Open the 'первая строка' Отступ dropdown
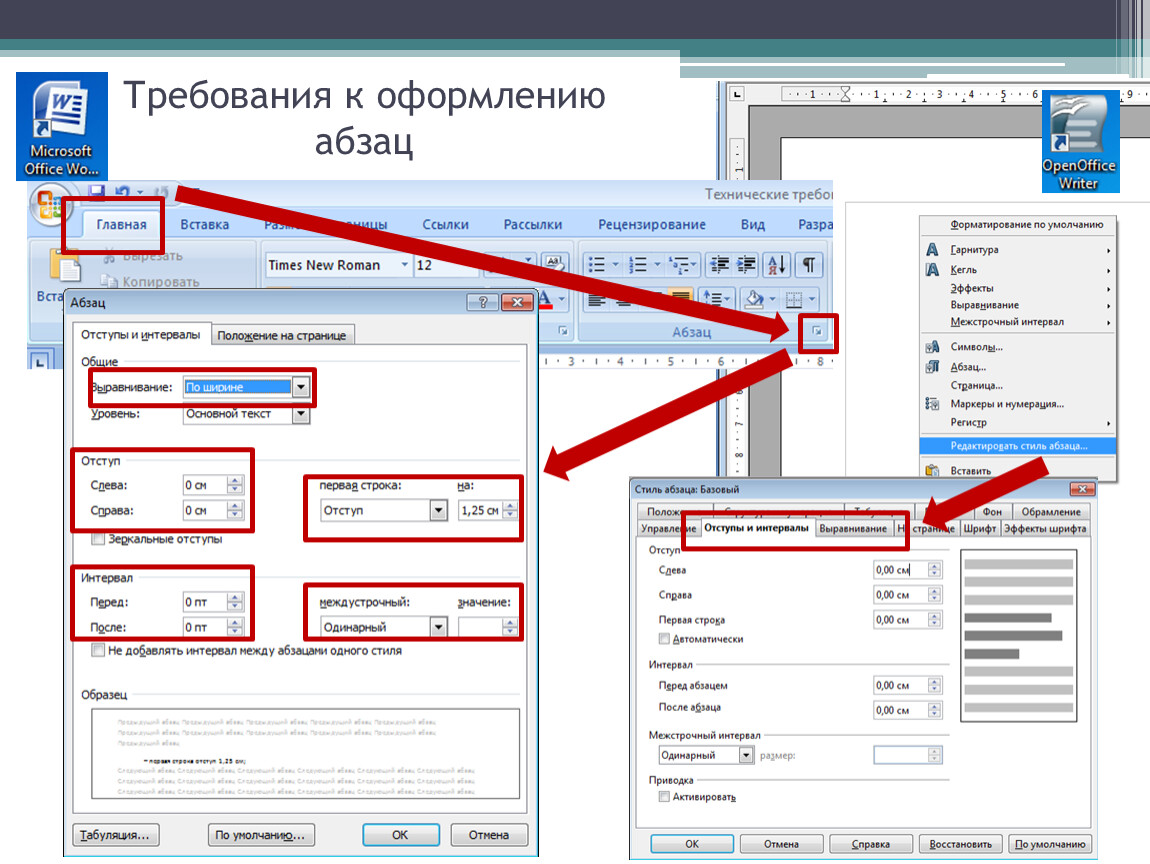 438,511
